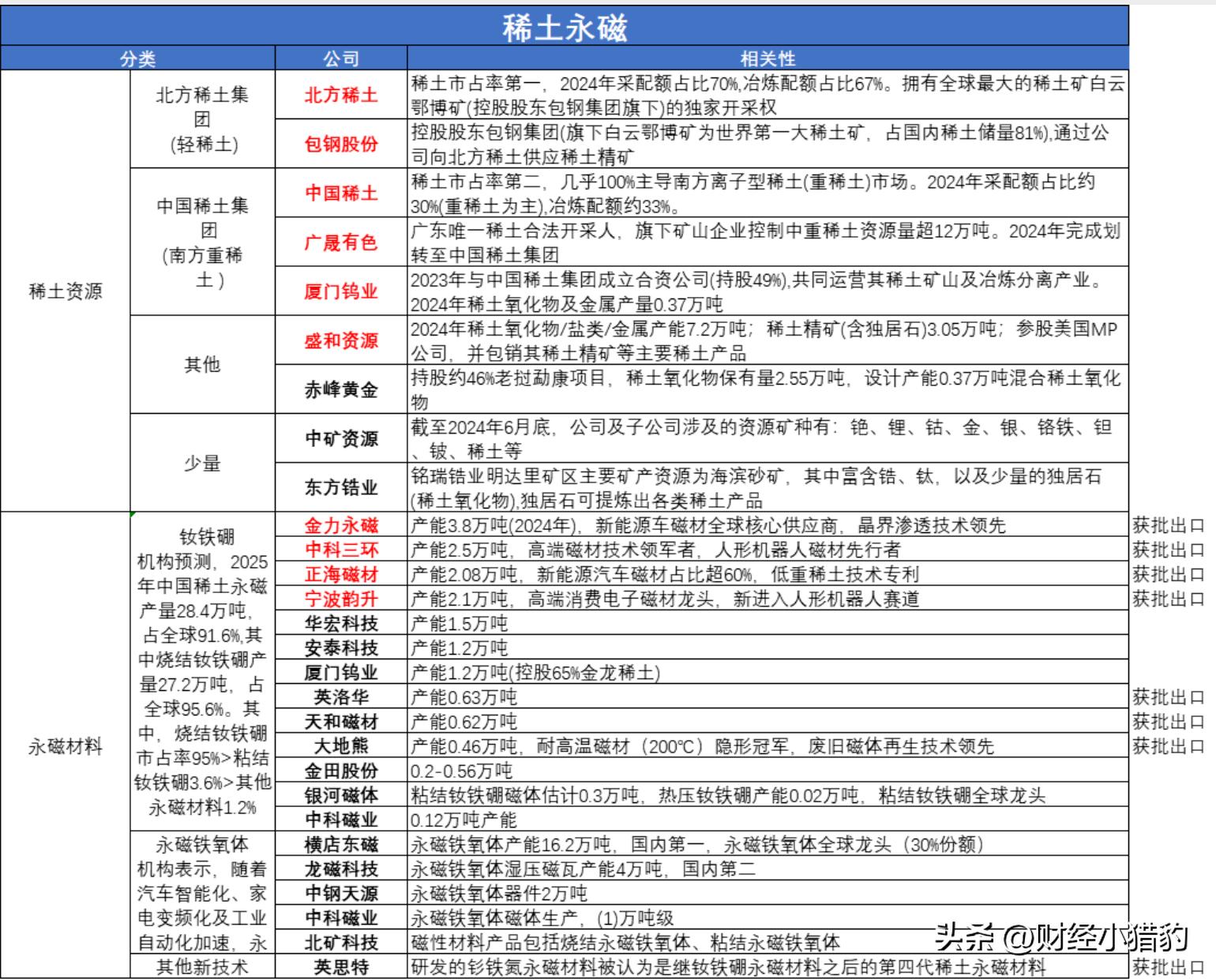Select the 中钢天源 company cell
Image resolution: width=1216 pixels, height=980 pixels.
341,893
